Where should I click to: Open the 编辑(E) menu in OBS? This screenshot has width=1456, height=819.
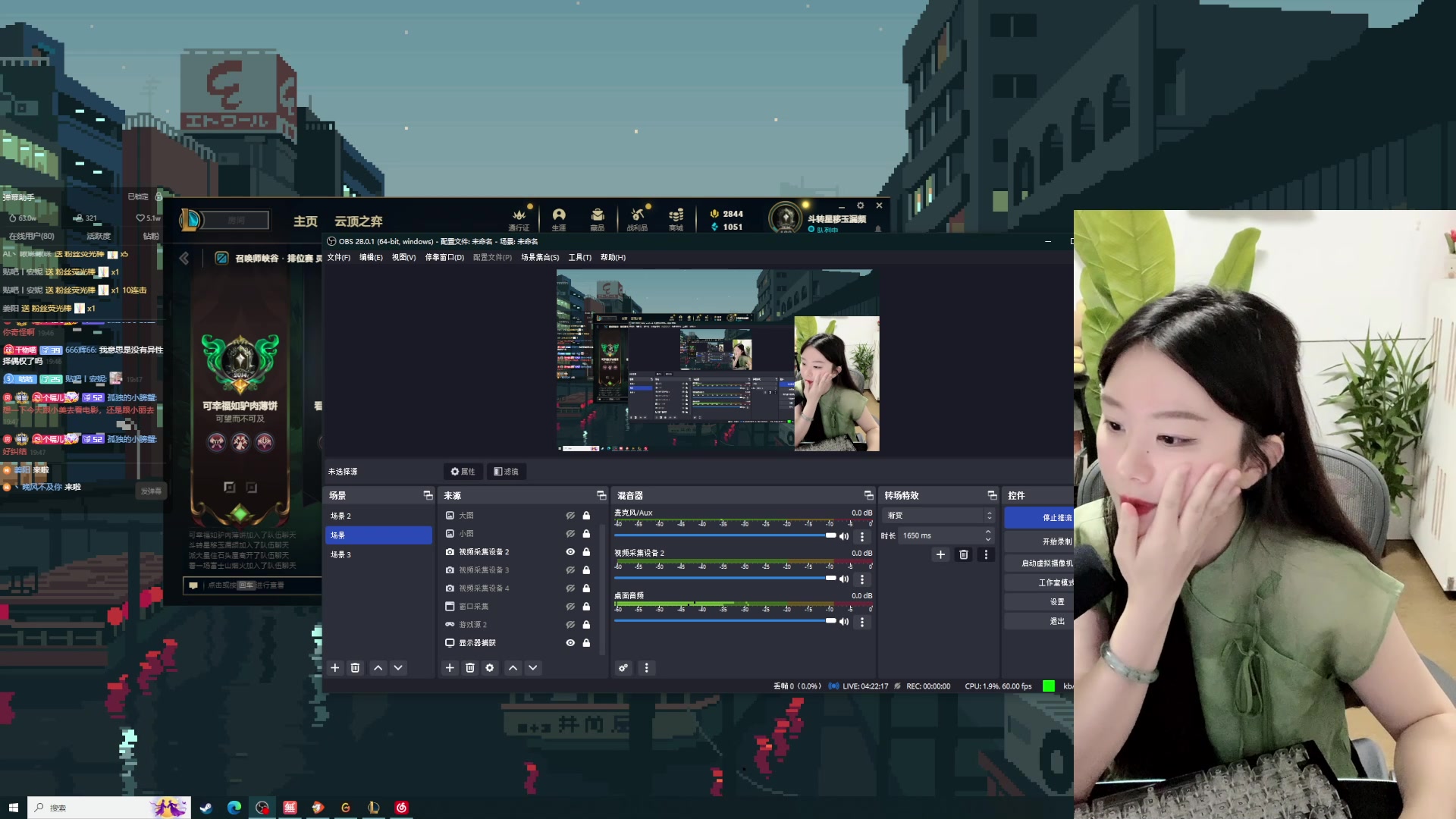click(371, 258)
